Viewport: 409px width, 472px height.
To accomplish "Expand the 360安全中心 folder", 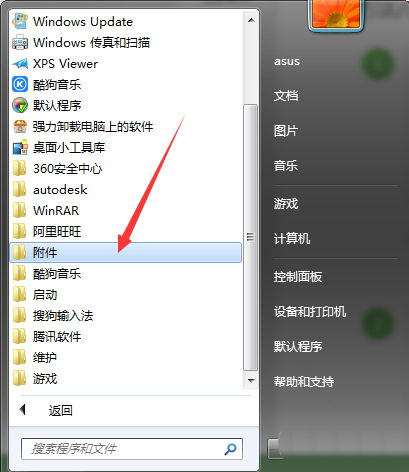I will tap(126, 169).
